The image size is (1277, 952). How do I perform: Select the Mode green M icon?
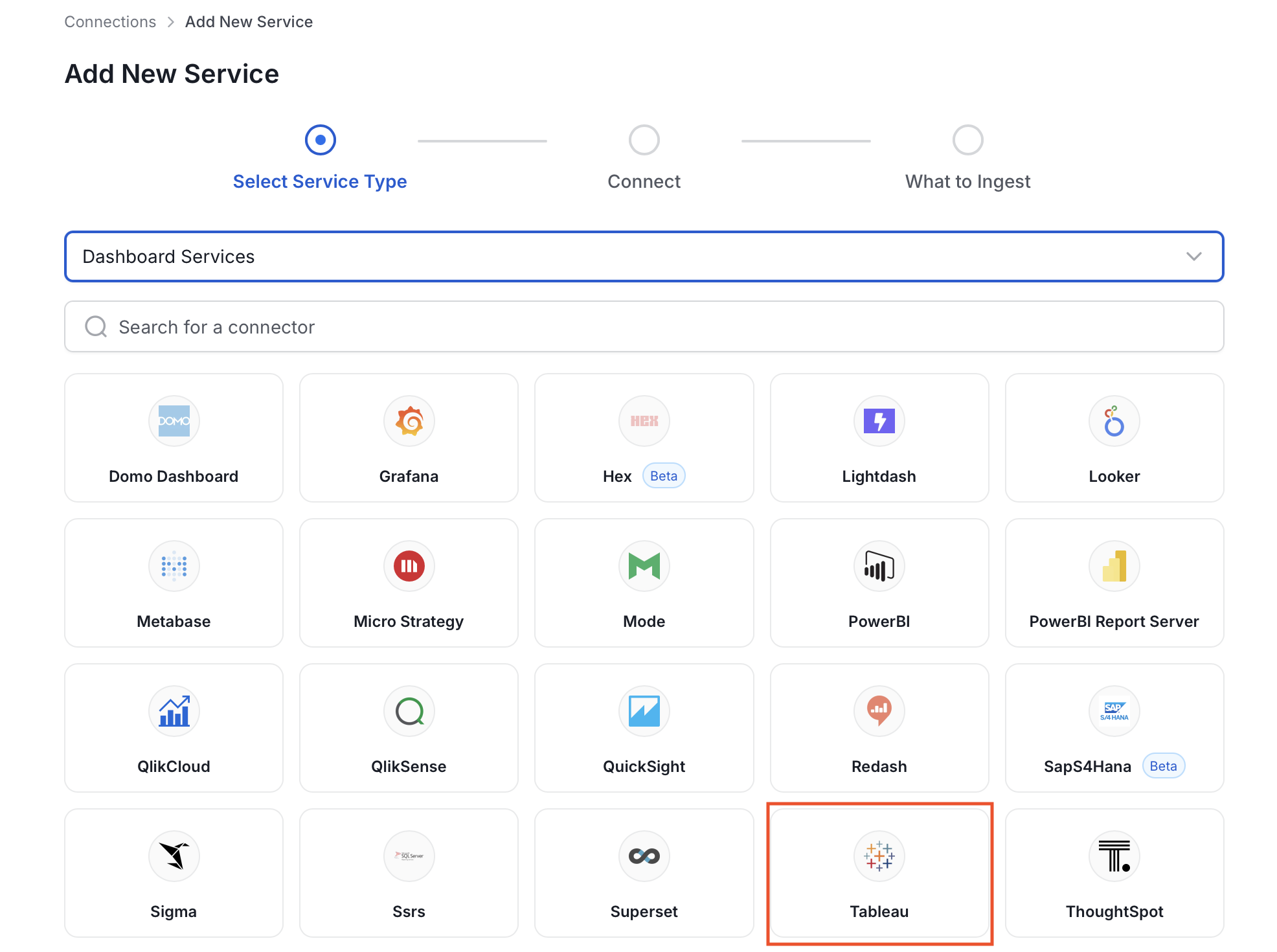[x=644, y=566]
